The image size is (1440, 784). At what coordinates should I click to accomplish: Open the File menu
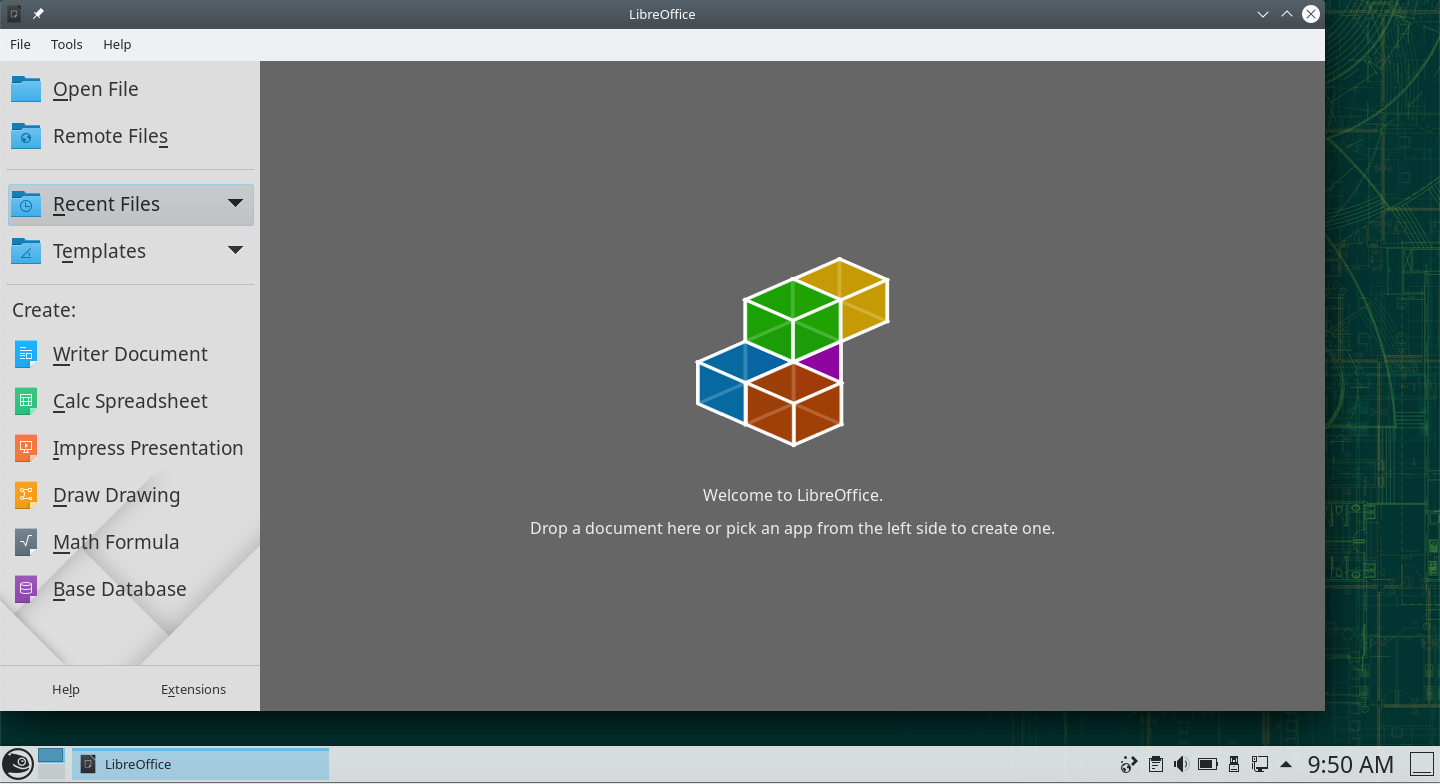(x=20, y=44)
